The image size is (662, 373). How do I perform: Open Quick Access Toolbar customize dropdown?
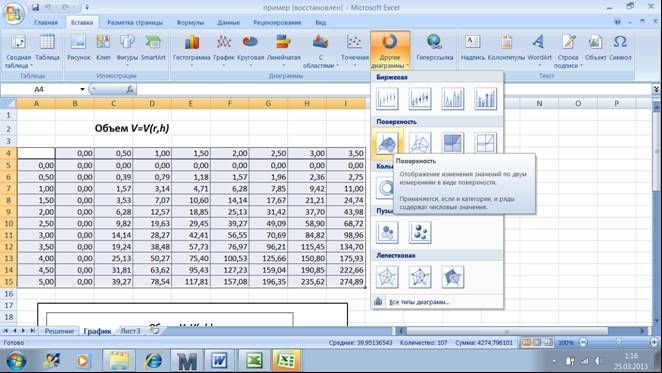tap(87, 8)
